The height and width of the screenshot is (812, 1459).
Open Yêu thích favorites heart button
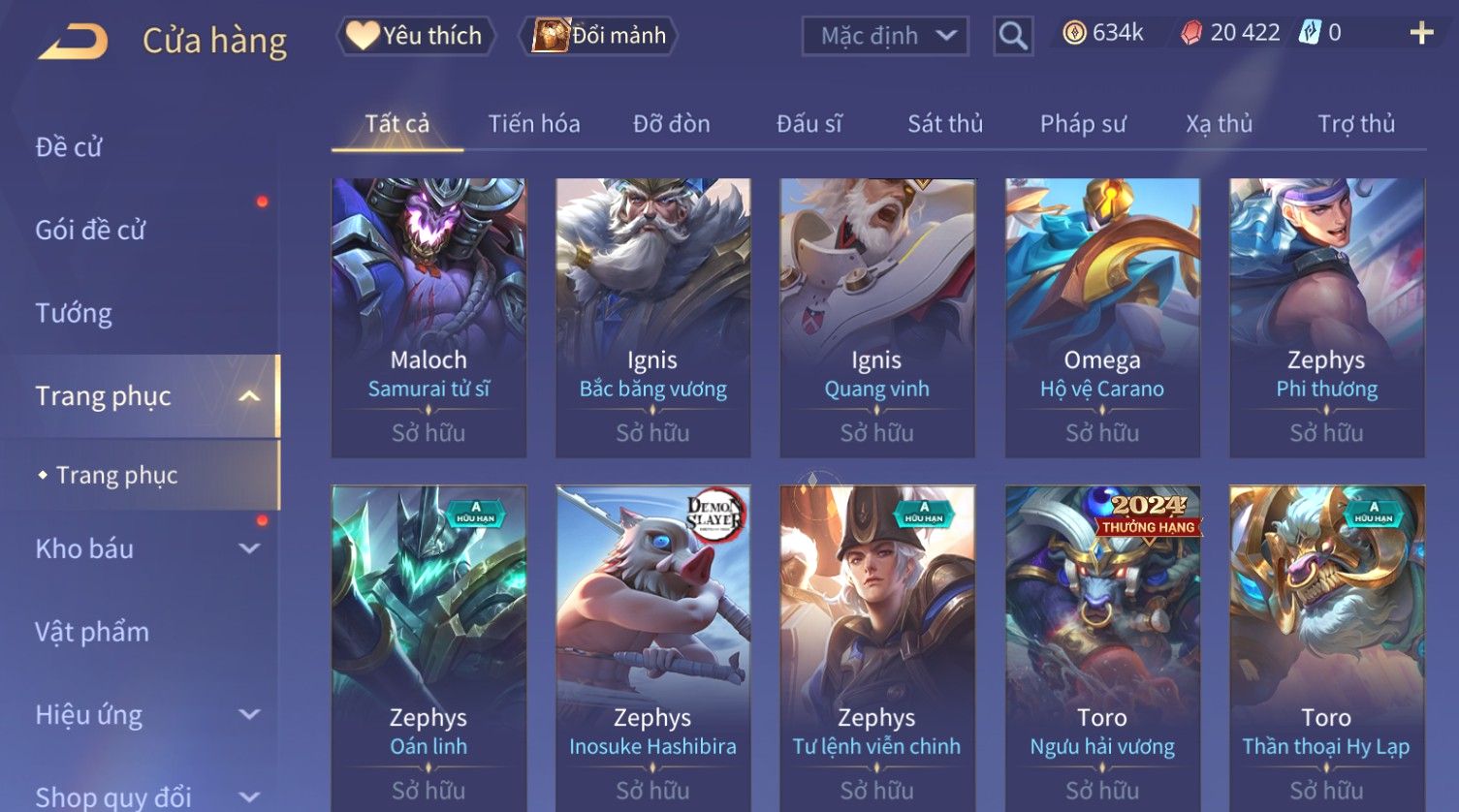416,36
